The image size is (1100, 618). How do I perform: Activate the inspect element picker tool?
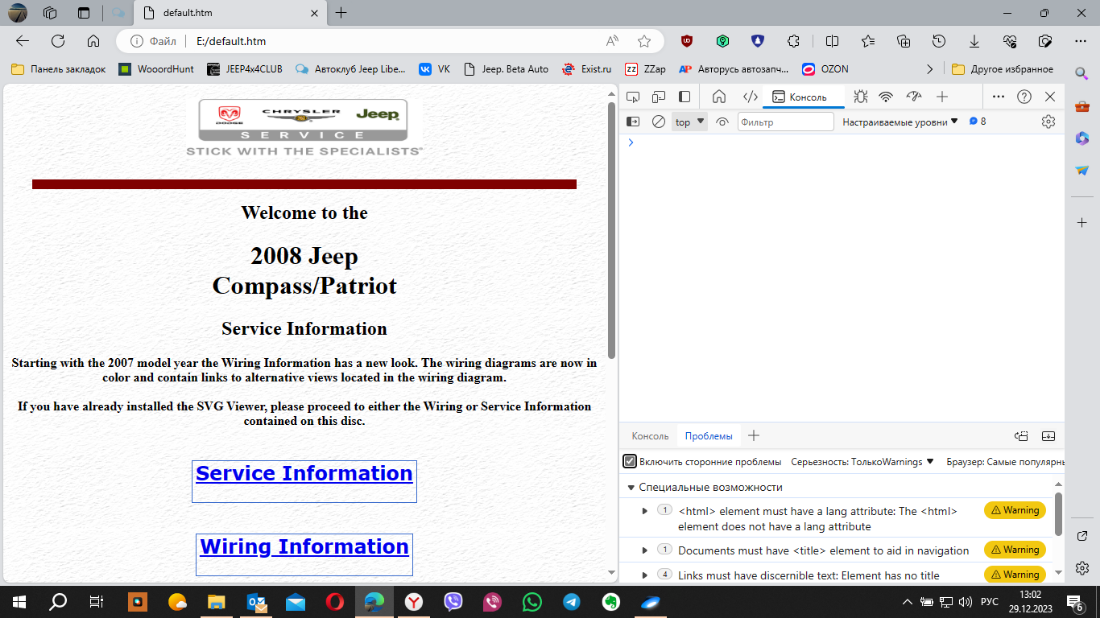coord(633,97)
